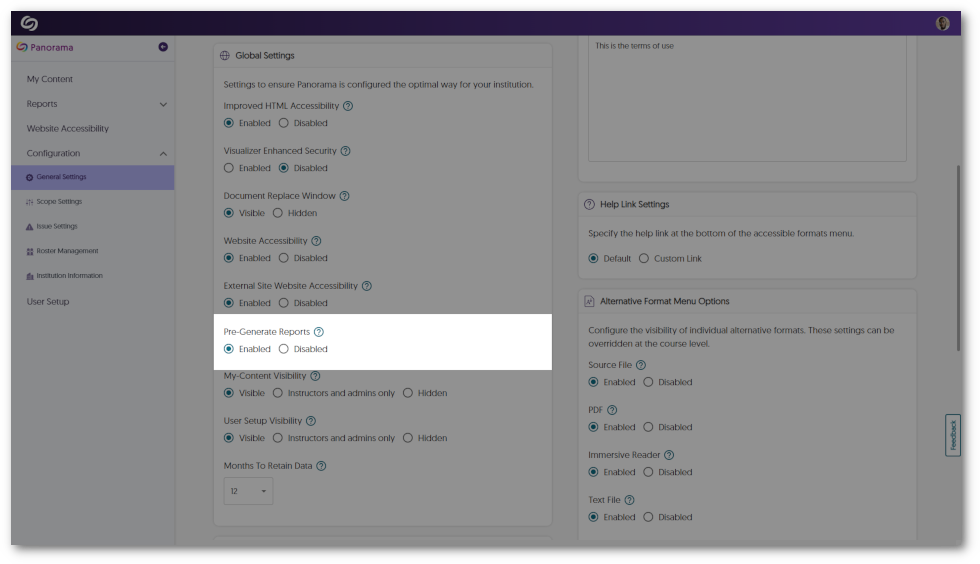The height and width of the screenshot is (564, 980).
Task: Select Enabled for Pre-Generate Reports
Action: (x=229, y=349)
